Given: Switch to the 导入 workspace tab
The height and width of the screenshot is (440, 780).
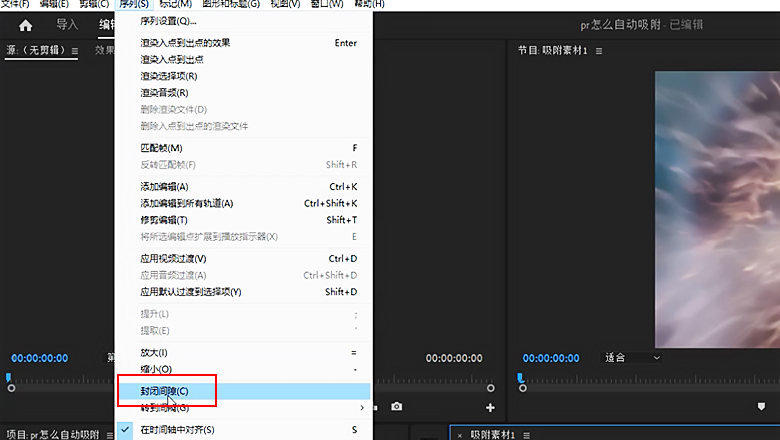Looking at the screenshot, I should click(67, 24).
